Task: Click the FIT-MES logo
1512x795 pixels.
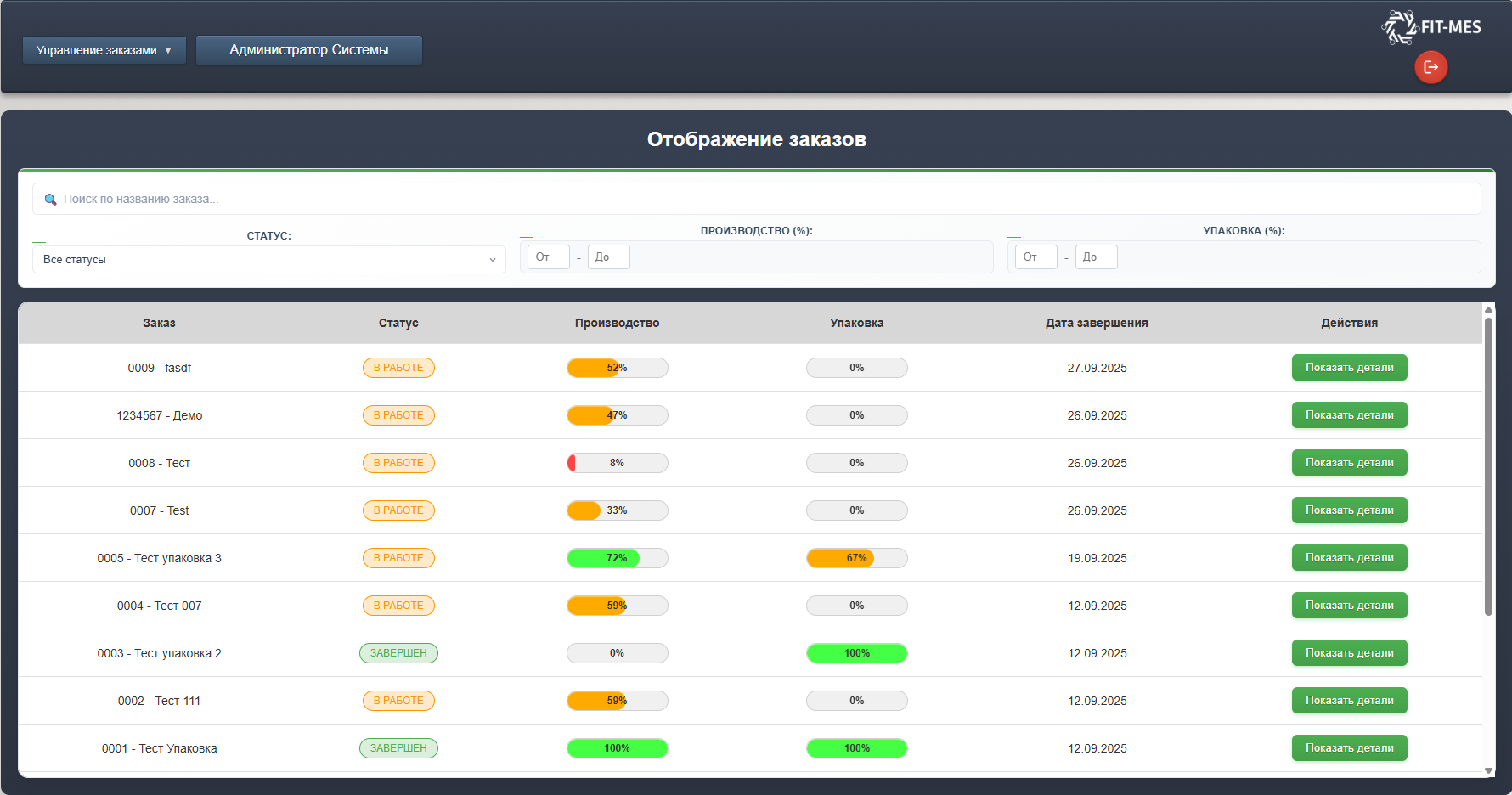Action: [1431, 27]
